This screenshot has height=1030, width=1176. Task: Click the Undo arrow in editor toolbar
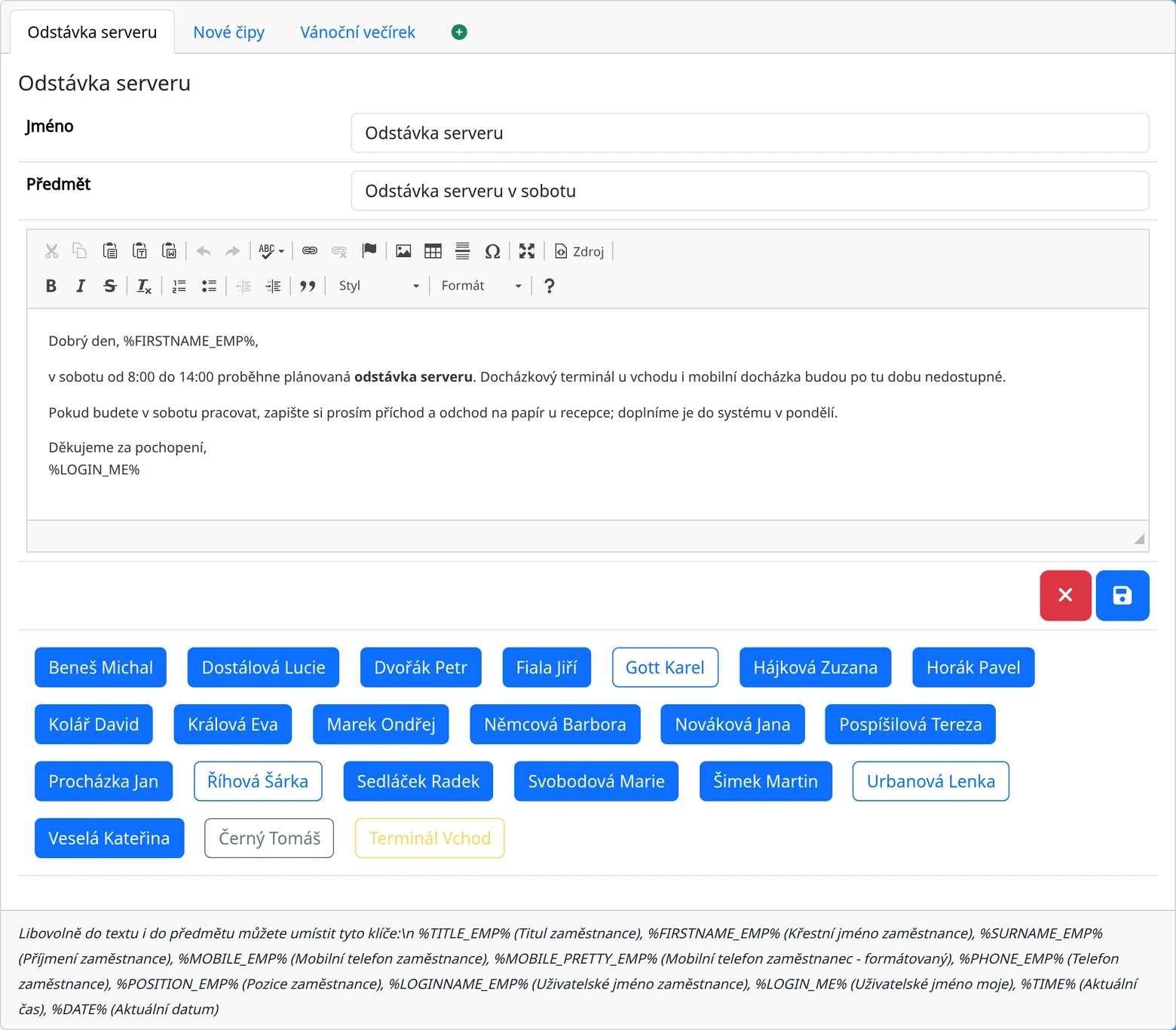tap(204, 251)
